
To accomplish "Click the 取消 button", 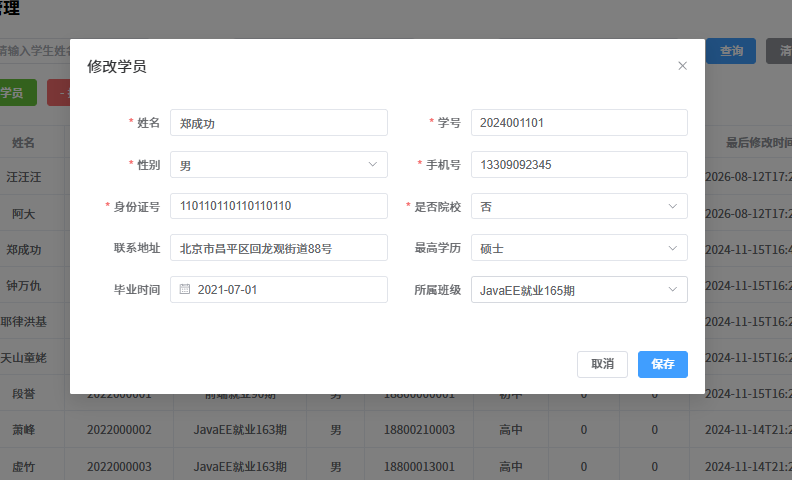I will (x=602, y=364).
